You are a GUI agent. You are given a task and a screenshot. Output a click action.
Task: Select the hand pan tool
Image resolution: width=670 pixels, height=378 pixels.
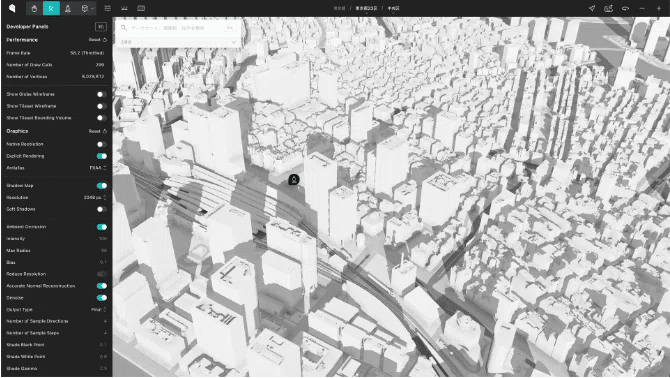34,9
